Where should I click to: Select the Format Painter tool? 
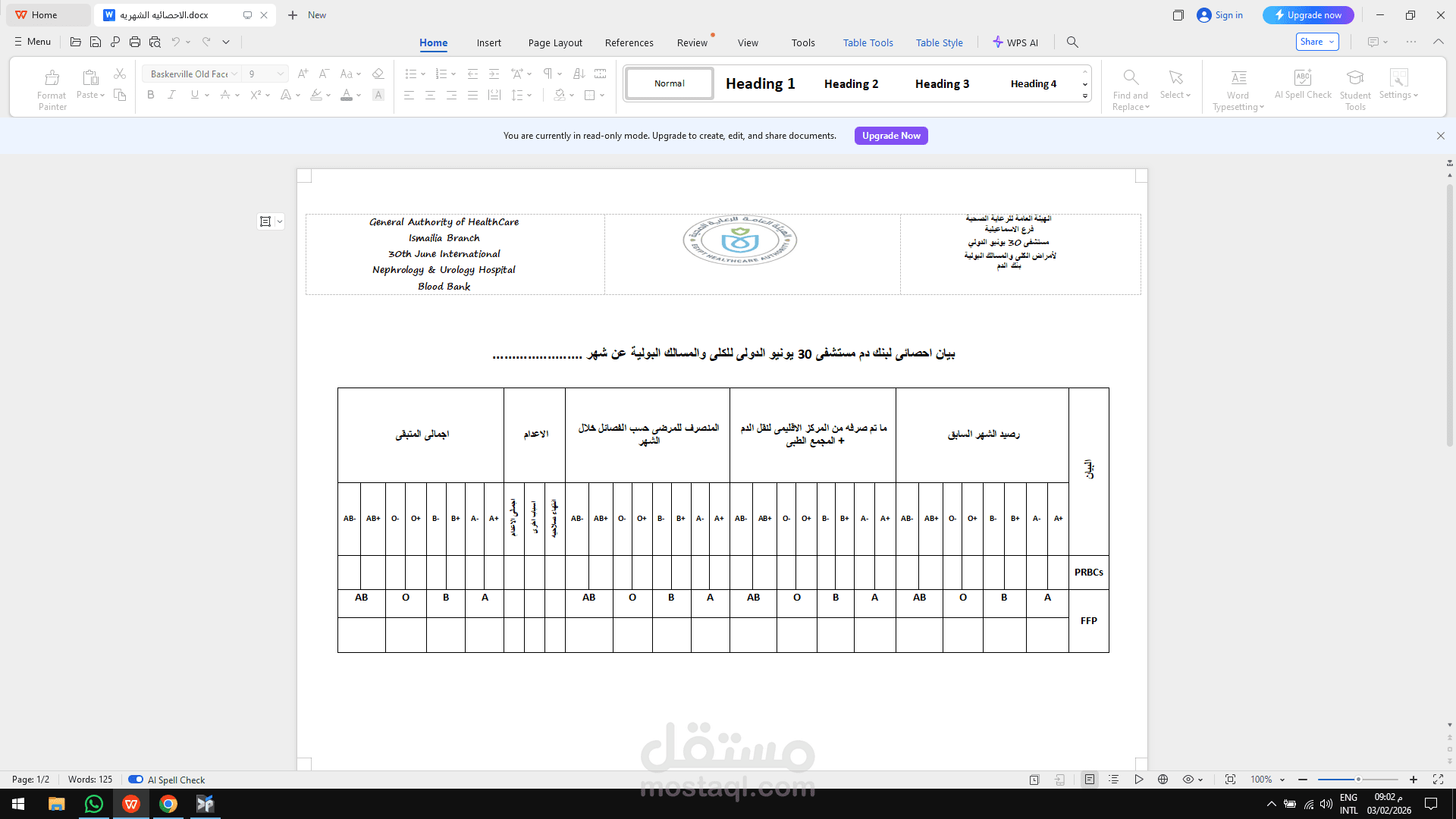tap(52, 86)
